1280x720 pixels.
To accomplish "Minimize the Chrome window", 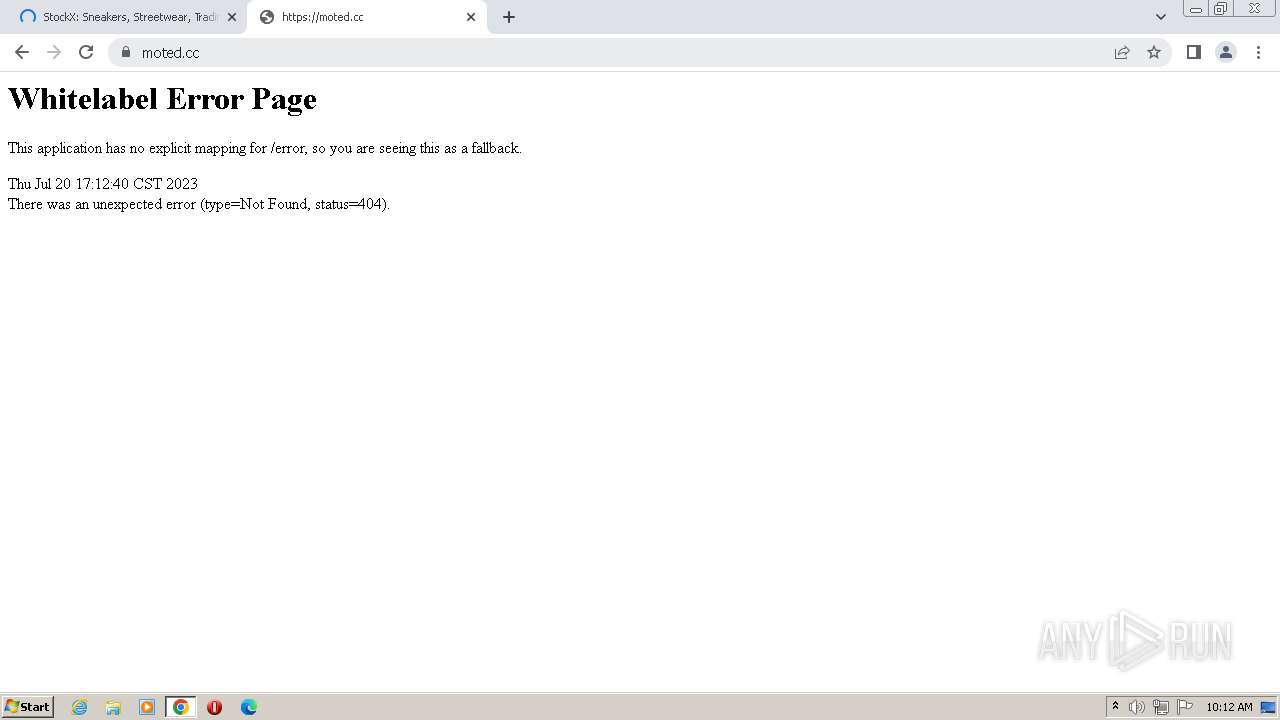I will (1196, 9).
